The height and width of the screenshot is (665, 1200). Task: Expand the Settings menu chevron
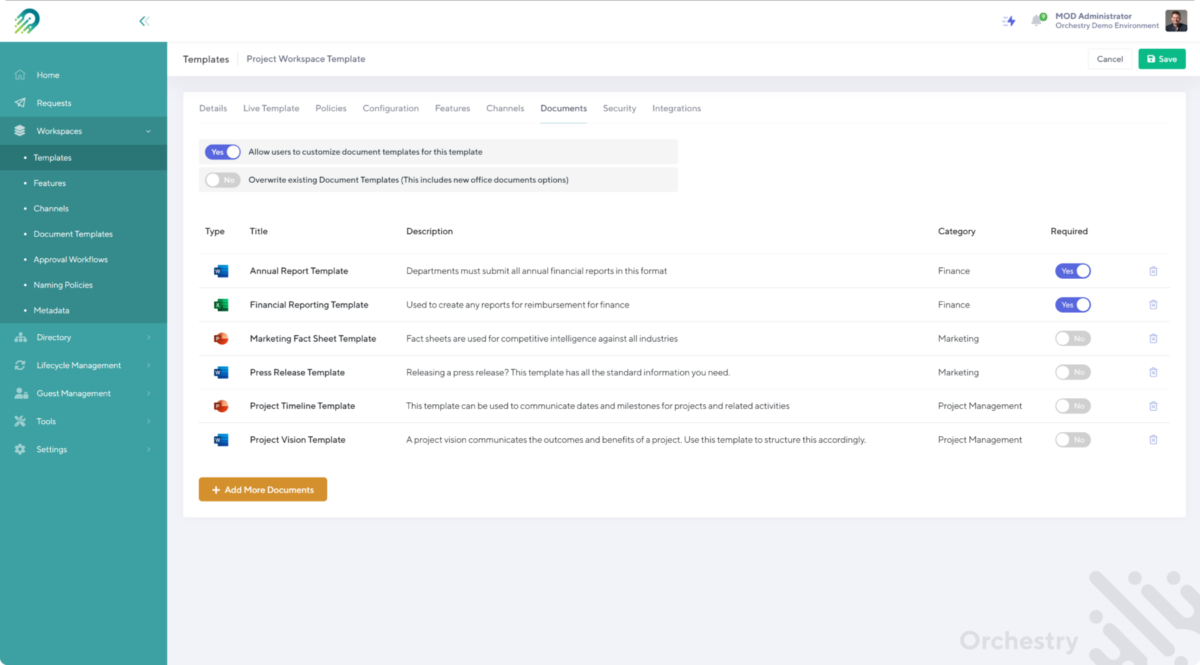point(148,449)
